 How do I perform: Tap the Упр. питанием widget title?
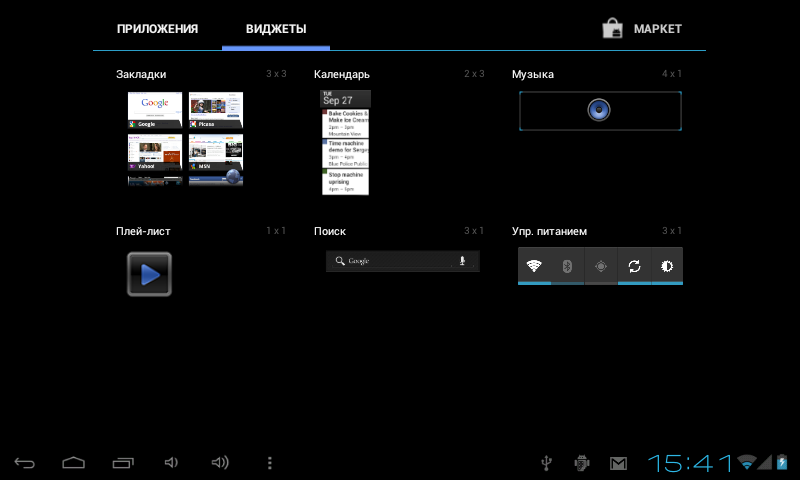tap(549, 231)
